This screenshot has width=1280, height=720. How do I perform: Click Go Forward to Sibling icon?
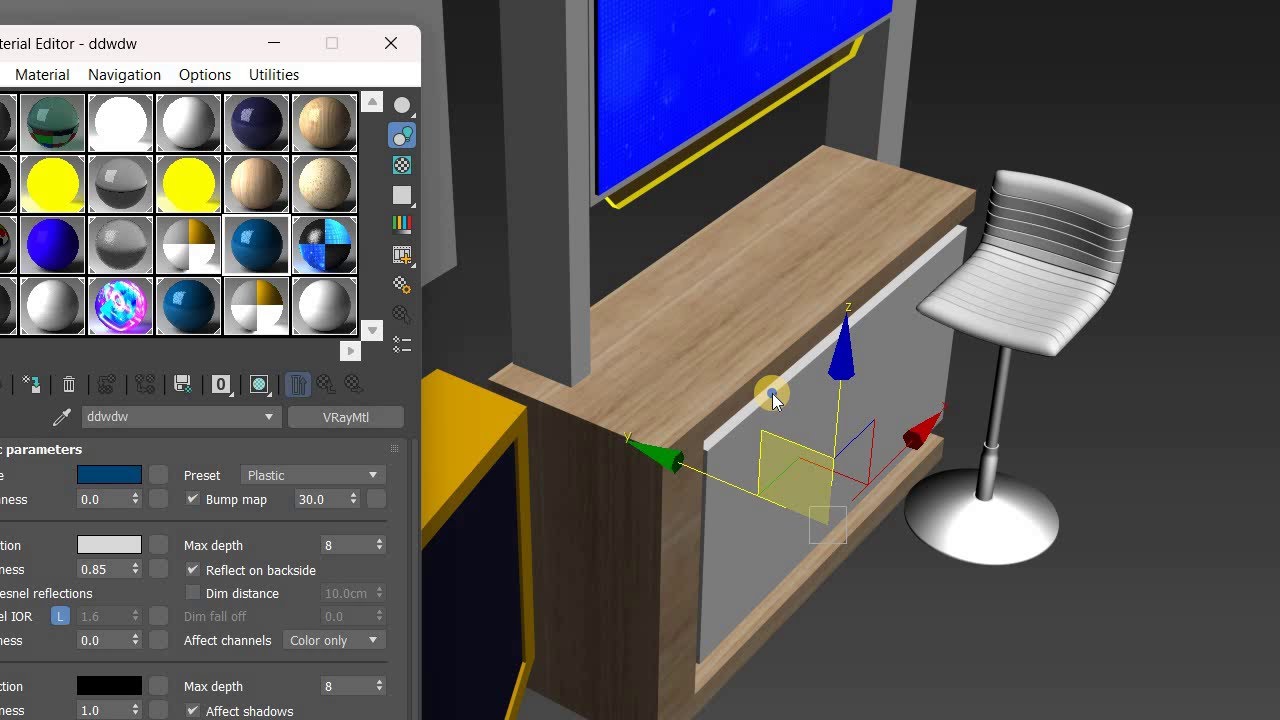click(x=353, y=384)
